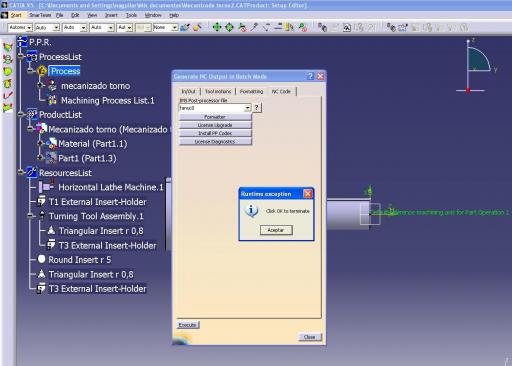Switch to the In/Out tab

click(x=188, y=91)
